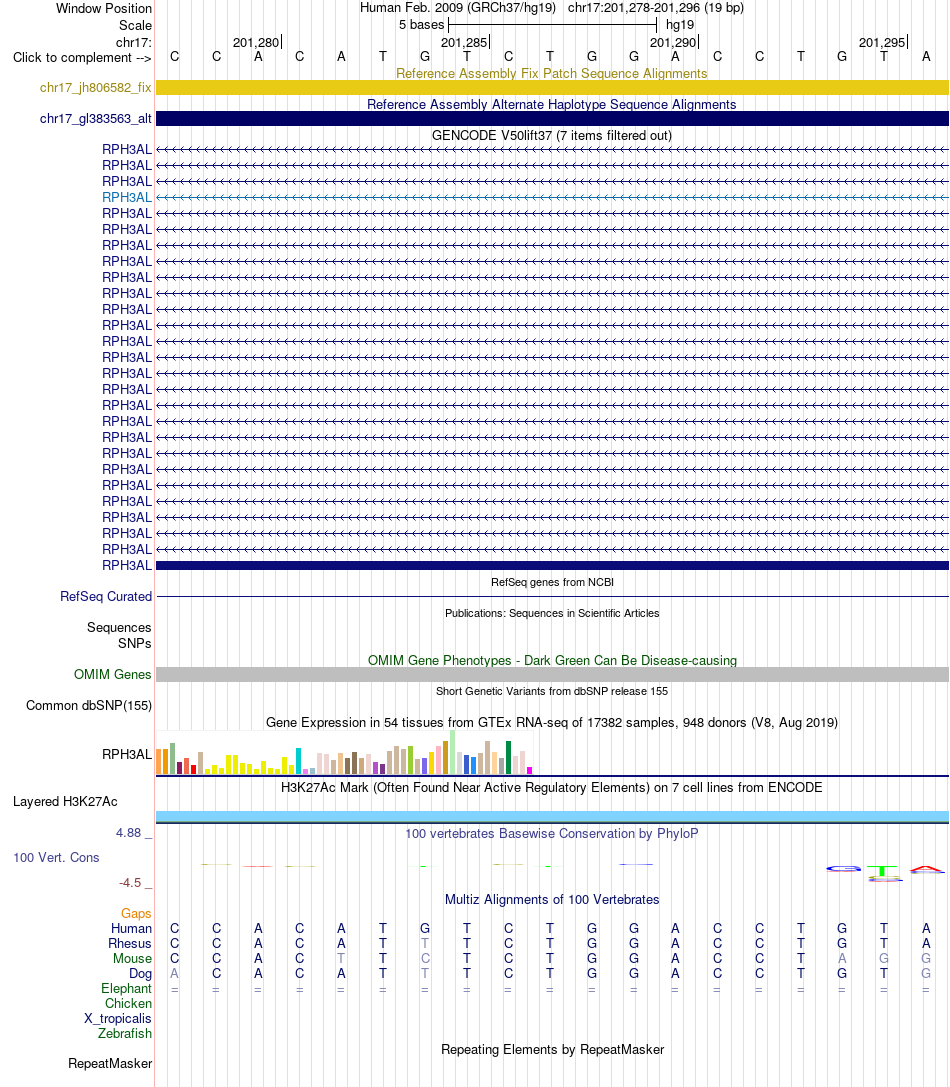Select the 'Dog' species row label

pyautogui.click(x=140, y=973)
